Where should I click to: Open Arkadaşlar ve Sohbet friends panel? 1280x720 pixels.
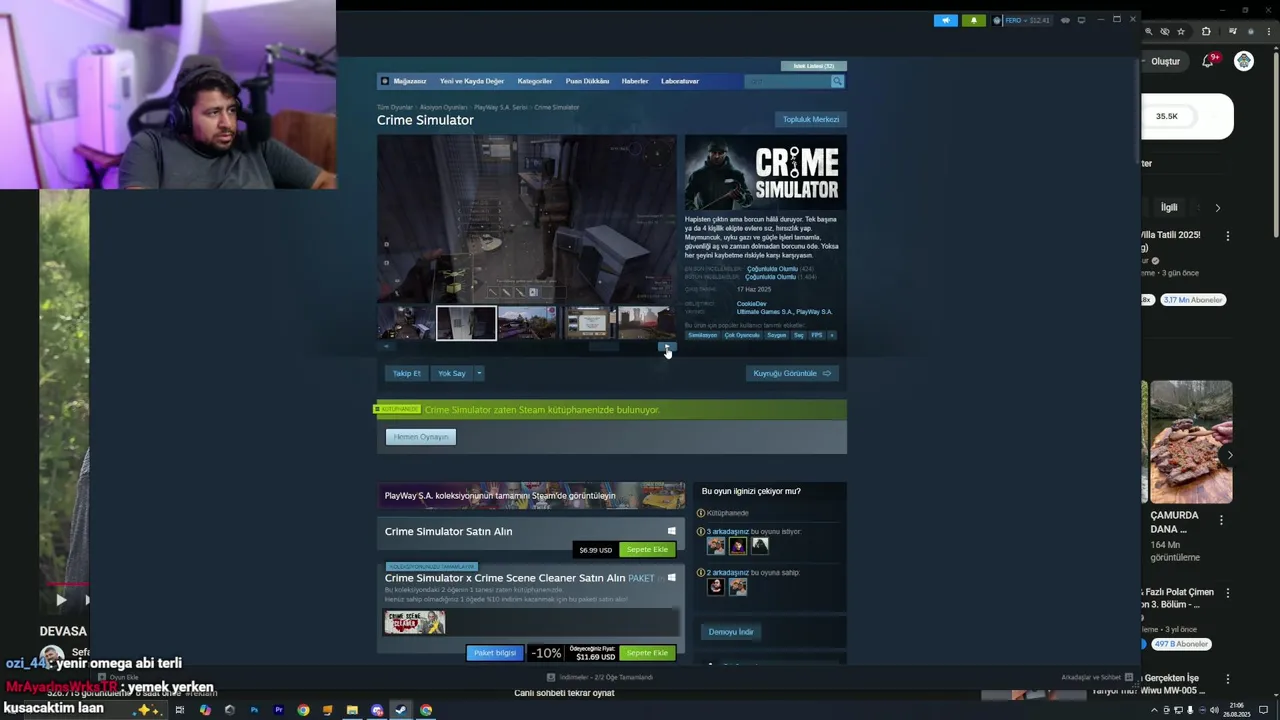click(x=1097, y=677)
